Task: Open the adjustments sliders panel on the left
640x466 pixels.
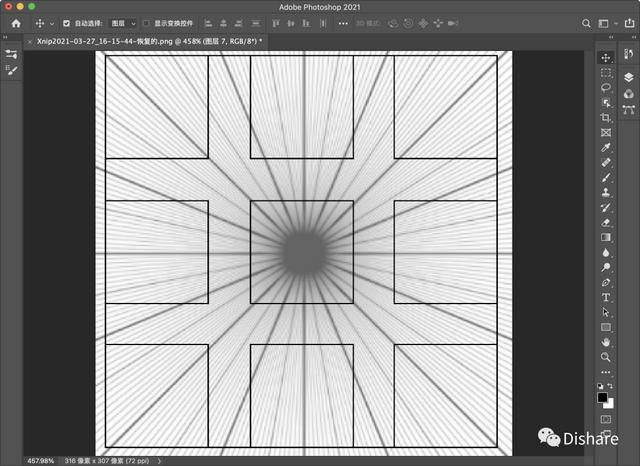Action: tap(12, 54)
